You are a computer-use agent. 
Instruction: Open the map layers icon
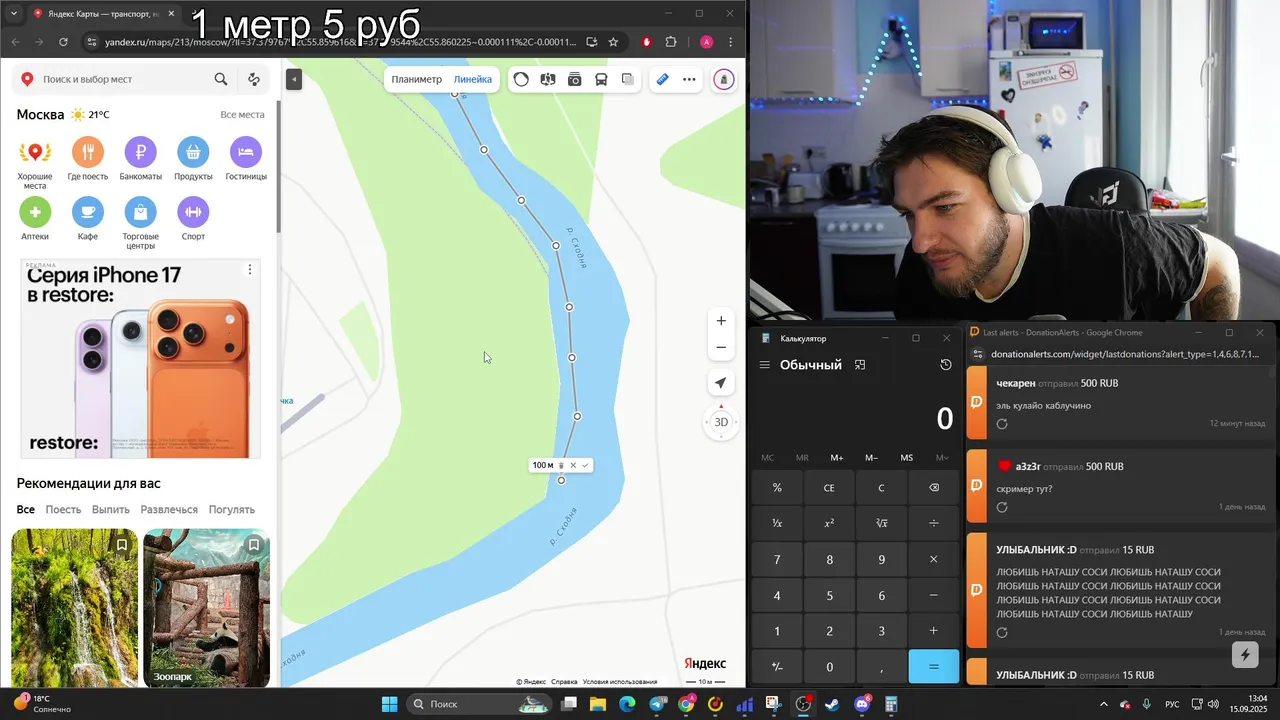click(x=628, y=79)
